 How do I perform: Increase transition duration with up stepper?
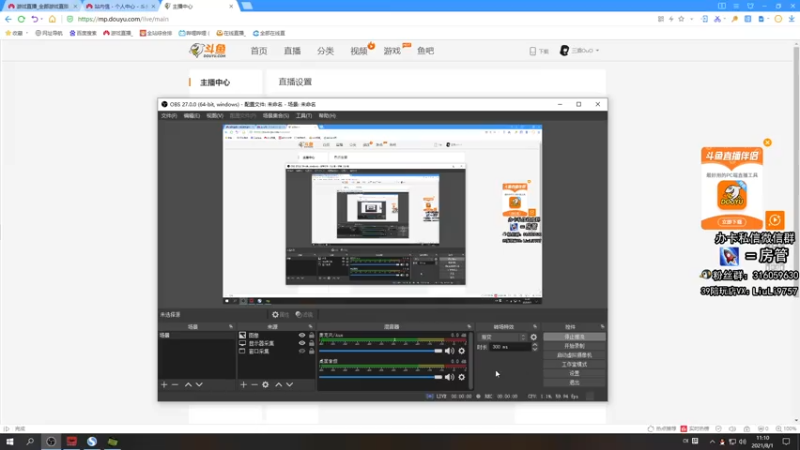pos(535,345)
